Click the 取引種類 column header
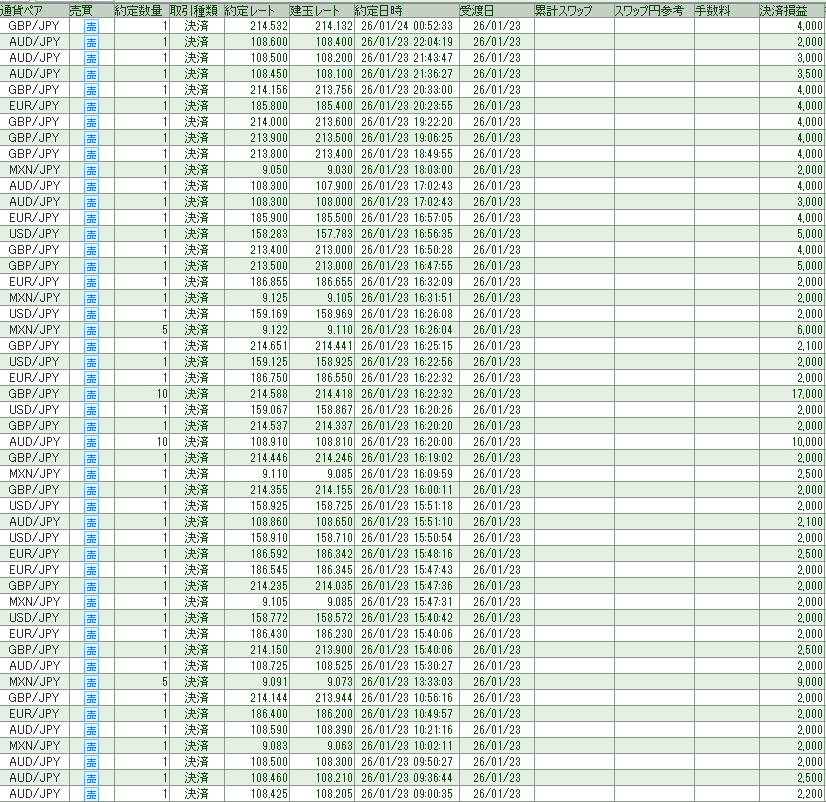 193,9
